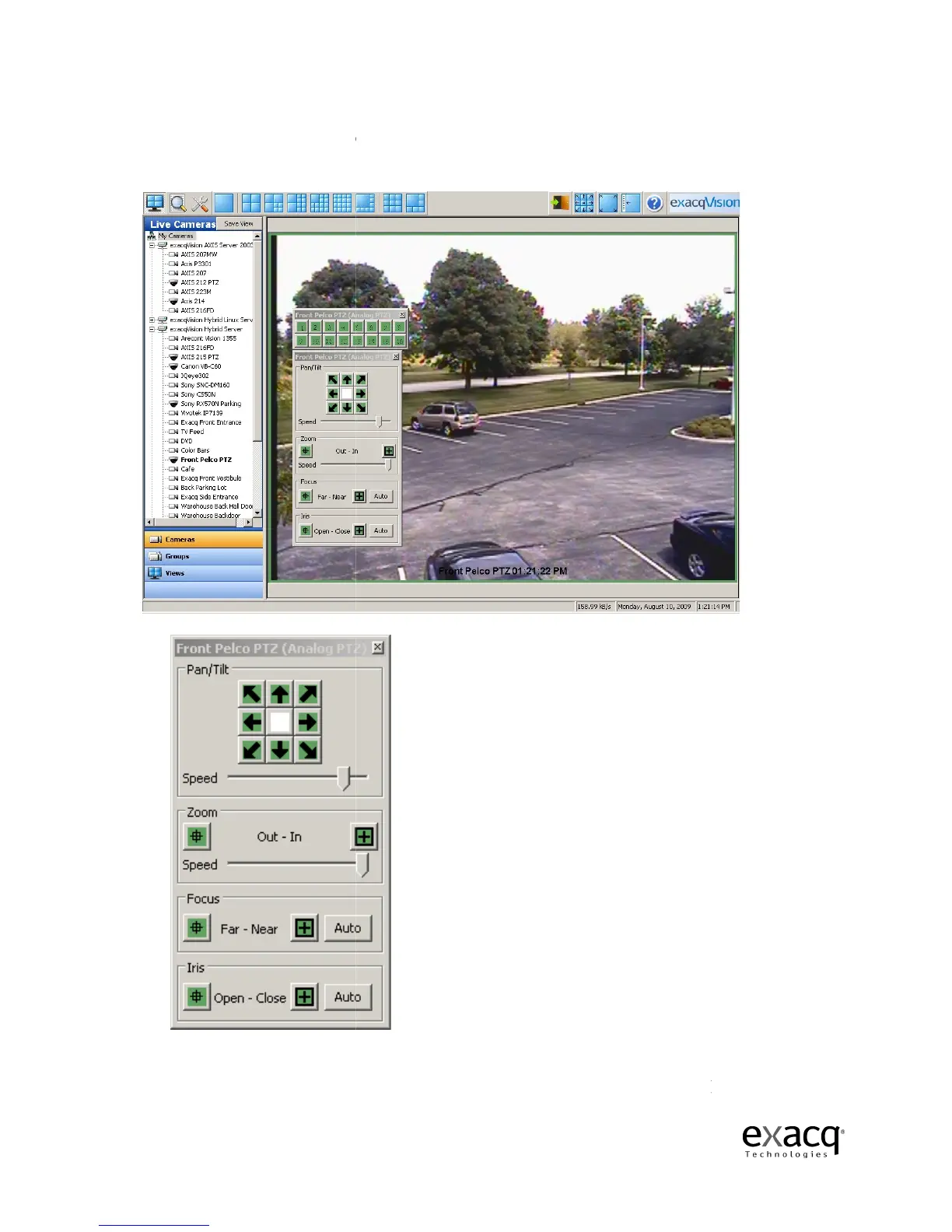952x1232 pixels.
Task: Select Exacq Front Entrance camera
Action: pyautogui.click(x=211, y=422)
